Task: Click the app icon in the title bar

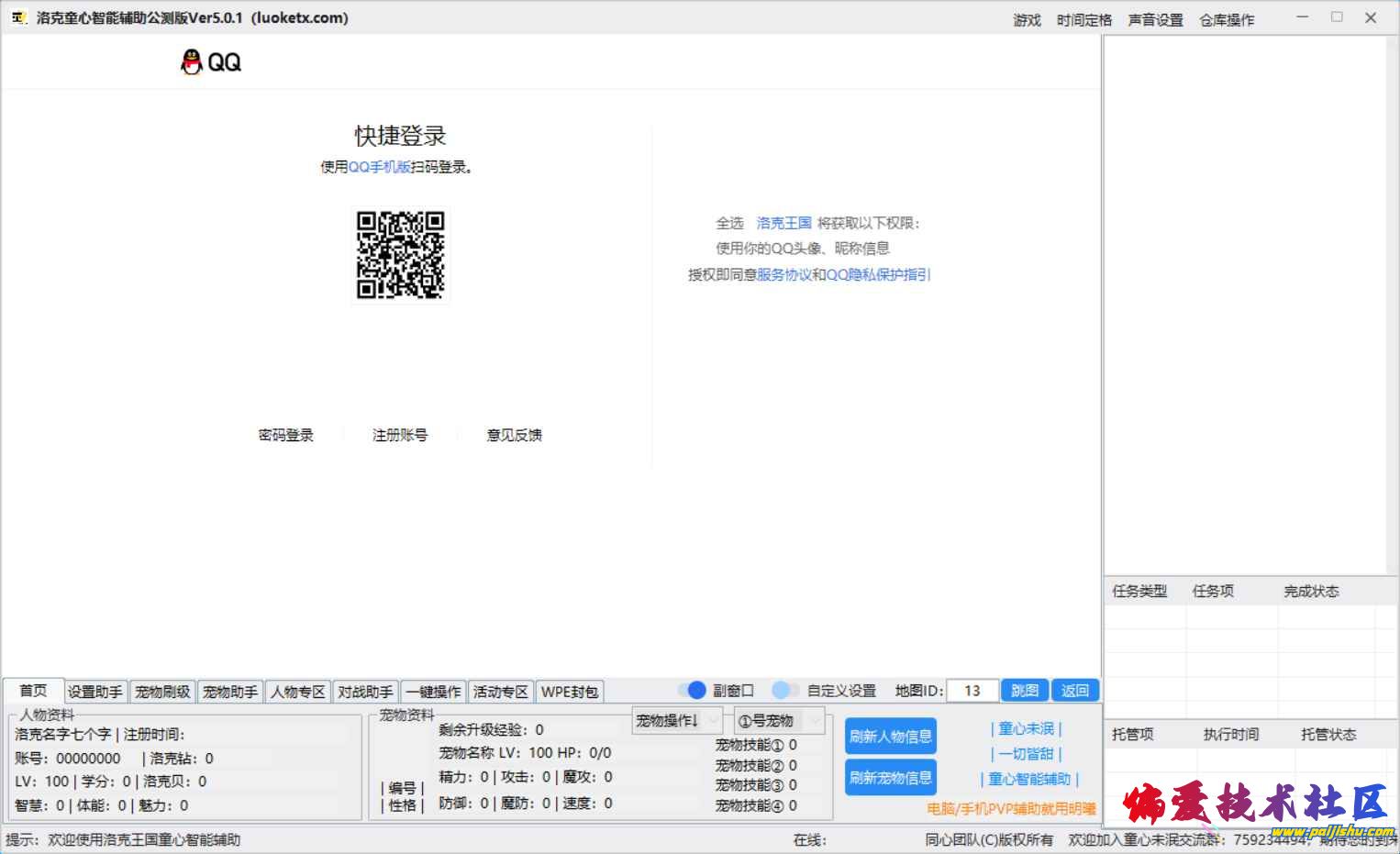Action: [18, 17]
